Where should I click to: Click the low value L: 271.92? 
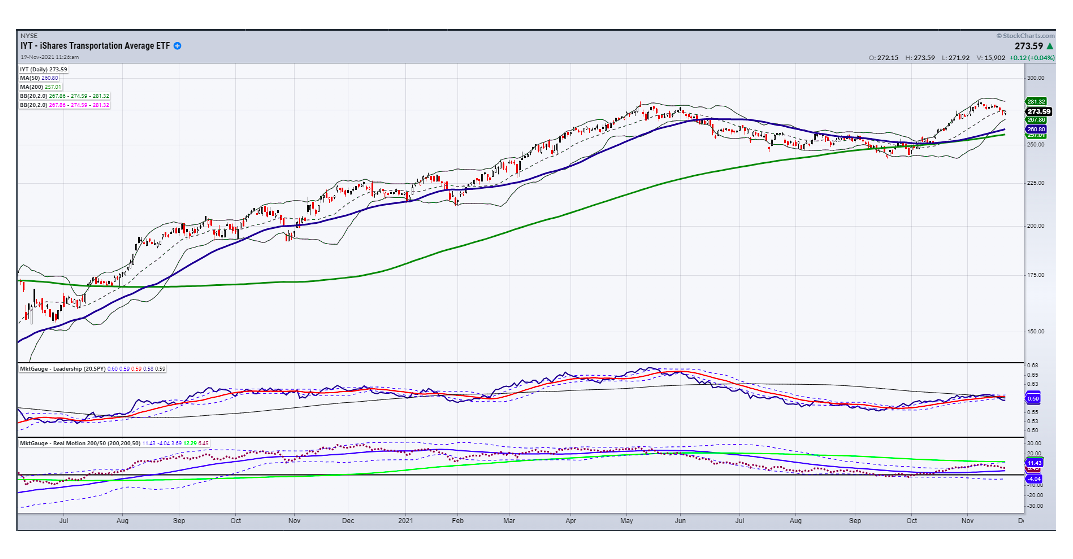(x=956, y=57)
